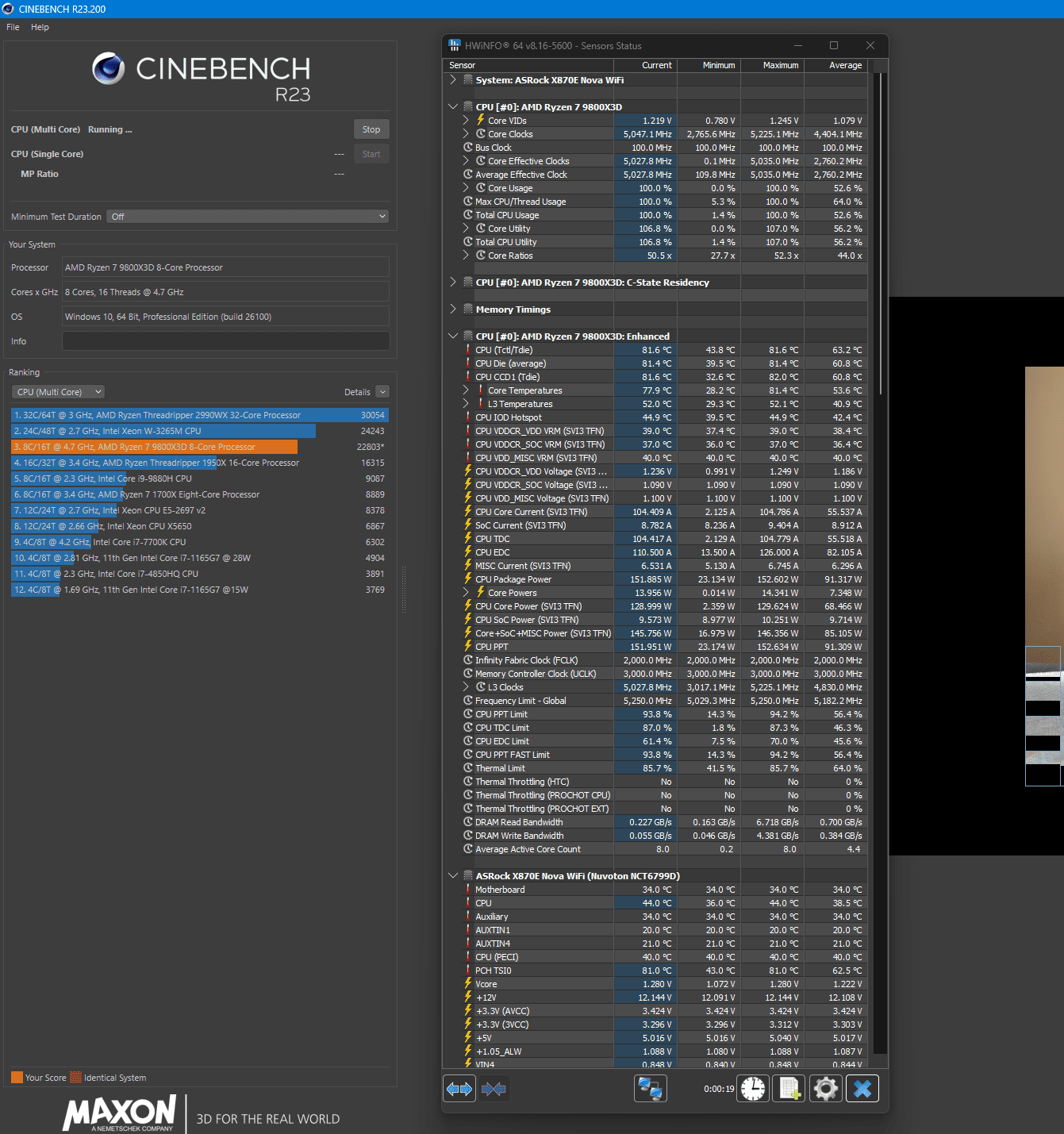Click the Minimum column header
Viewport: 1064px width, 1134px height.
coord(709,65)
